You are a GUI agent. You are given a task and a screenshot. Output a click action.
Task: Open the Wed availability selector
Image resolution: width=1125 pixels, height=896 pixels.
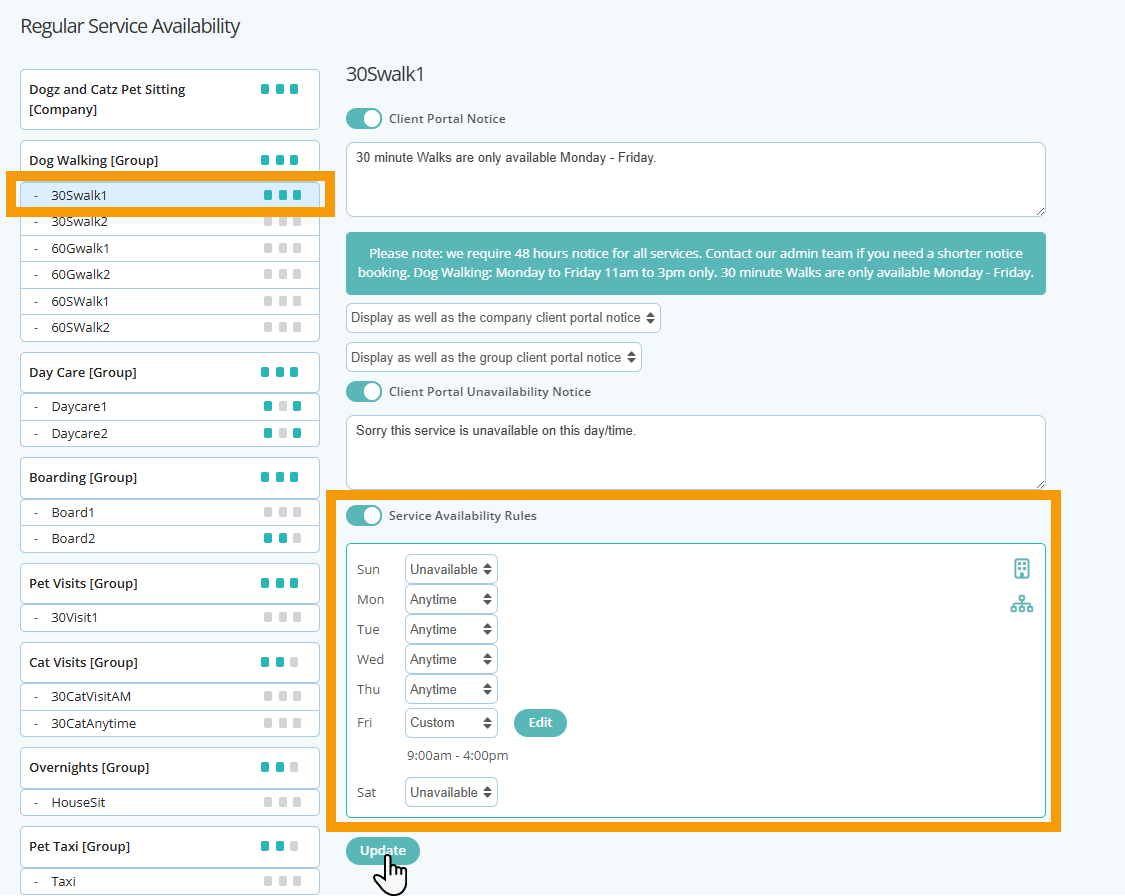(451, 658)
